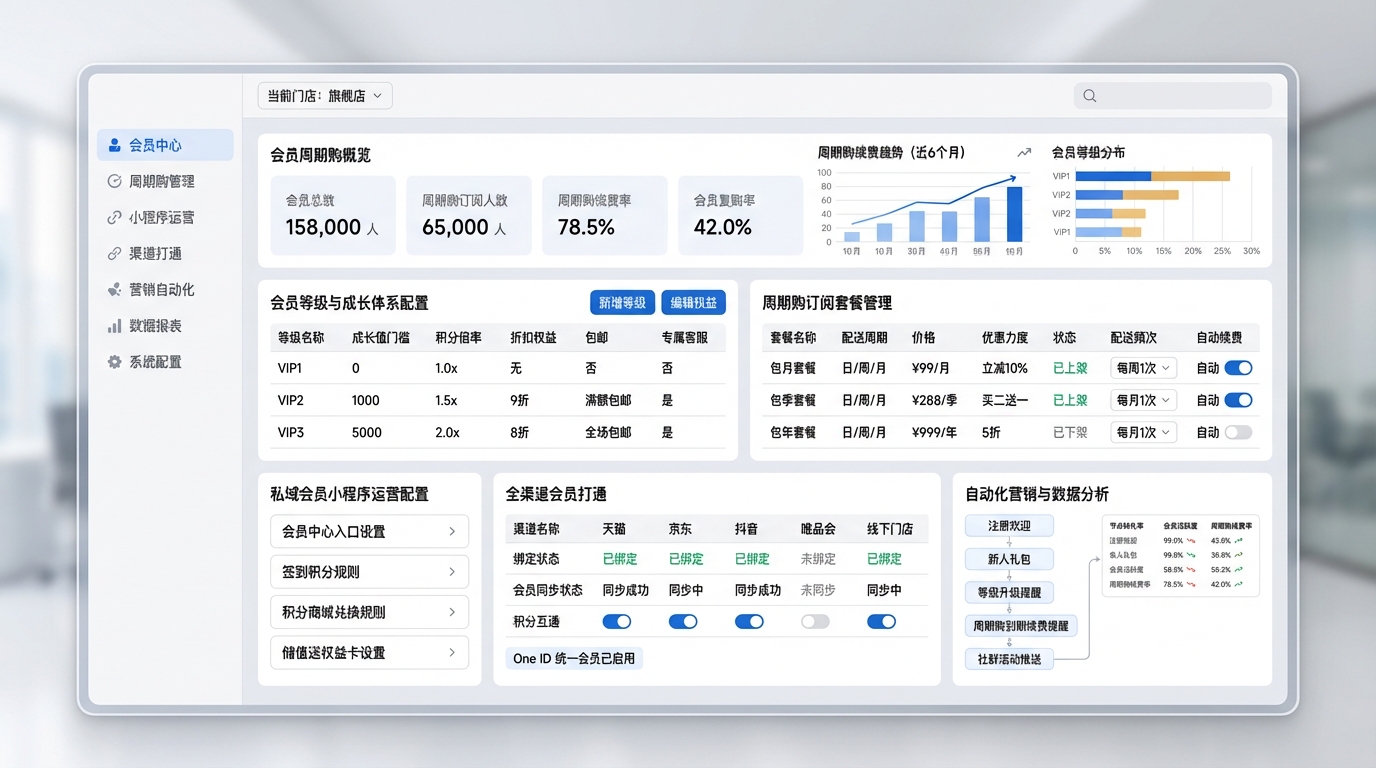This screenshot has height=768, width=1376.
Task: Open the 储值送权益卡设置 row
Action: click(369, 653)
